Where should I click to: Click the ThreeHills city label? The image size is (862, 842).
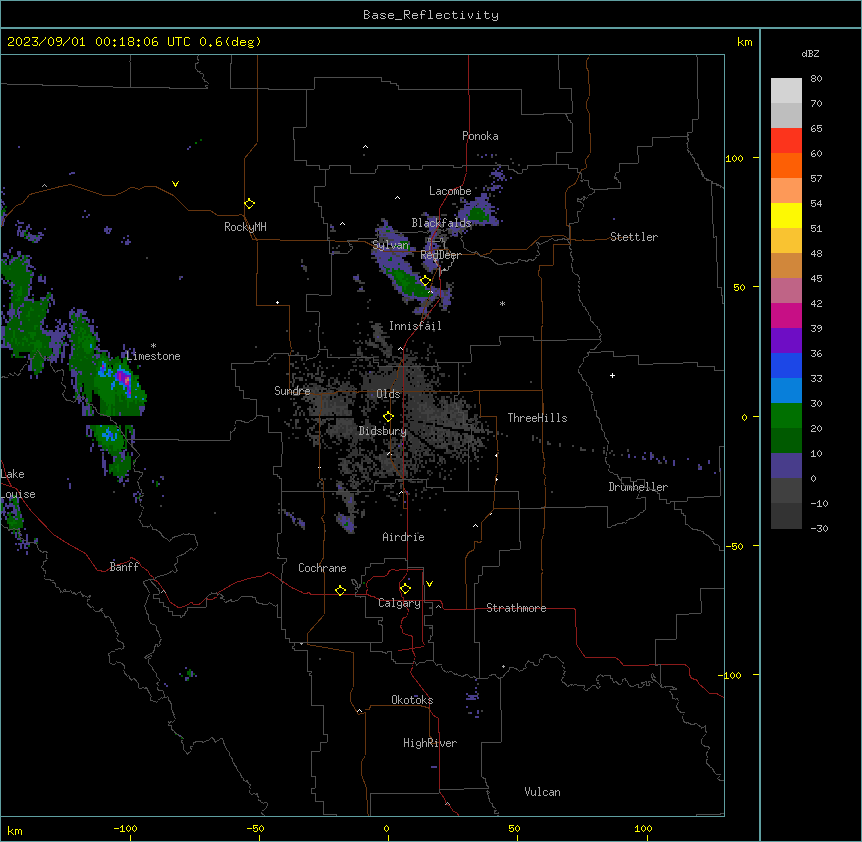[x=537, y=418]
